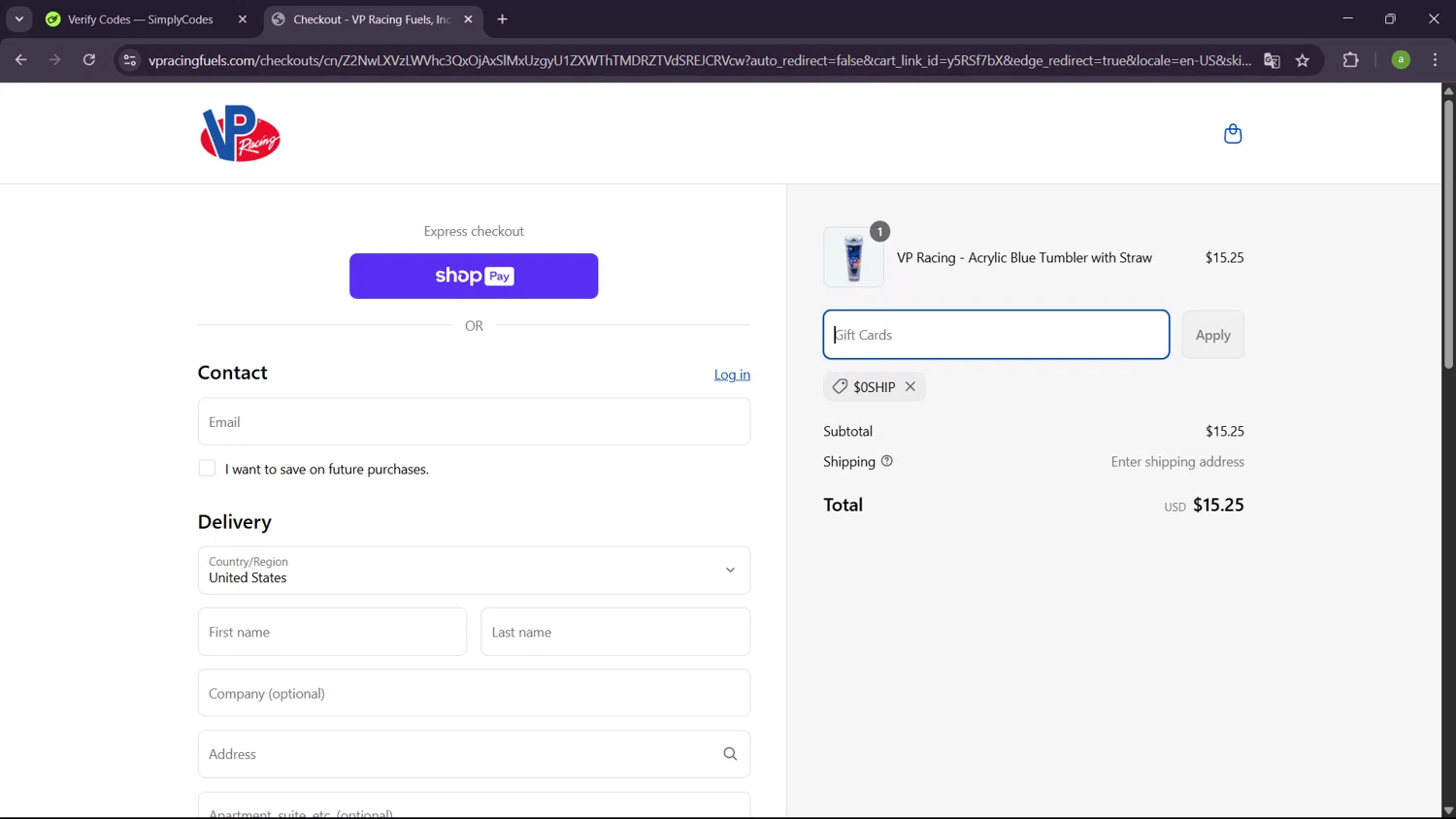Open a new browser tab

502,19
